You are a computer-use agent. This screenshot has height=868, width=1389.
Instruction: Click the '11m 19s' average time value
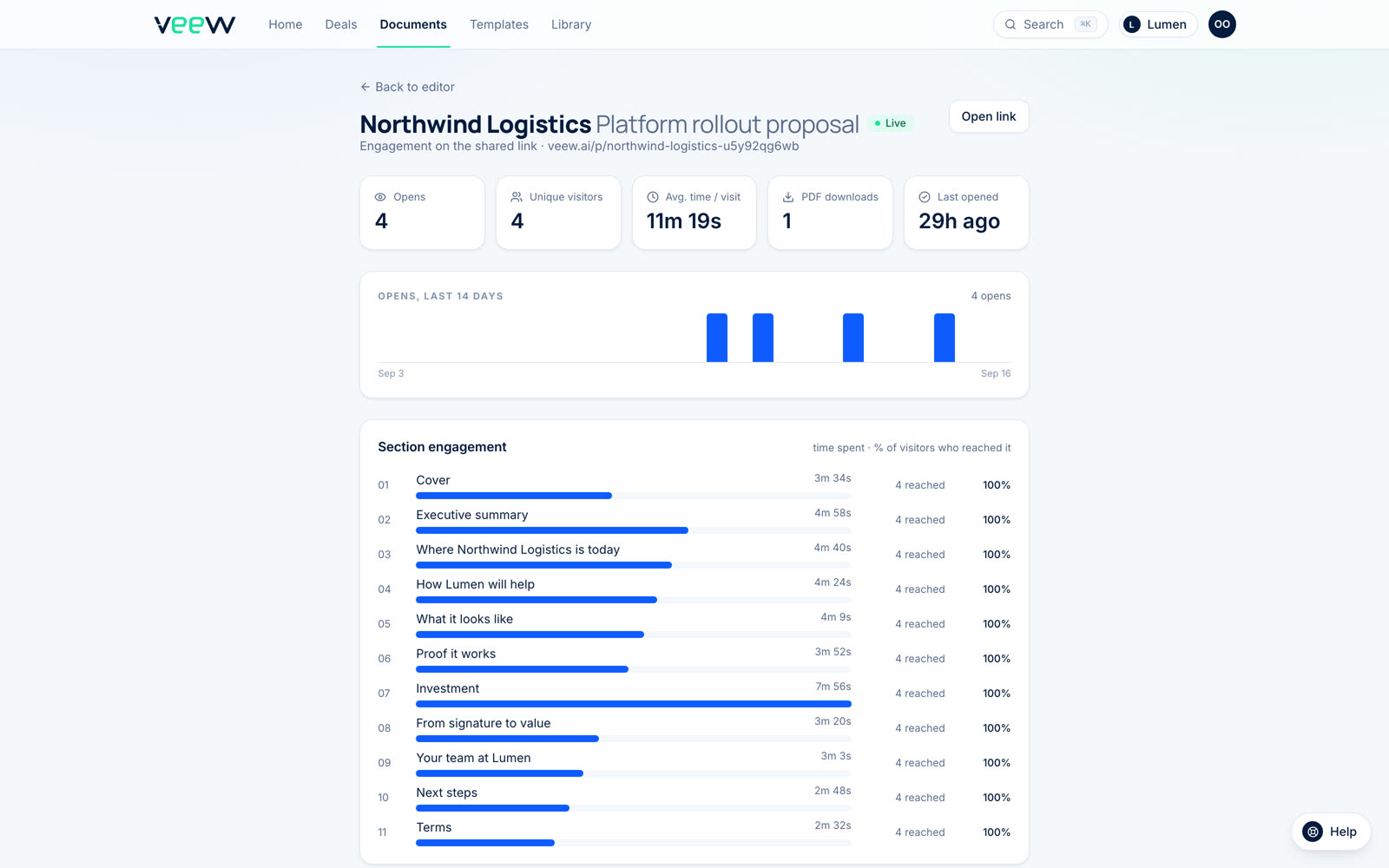click(x=684, y=221)
